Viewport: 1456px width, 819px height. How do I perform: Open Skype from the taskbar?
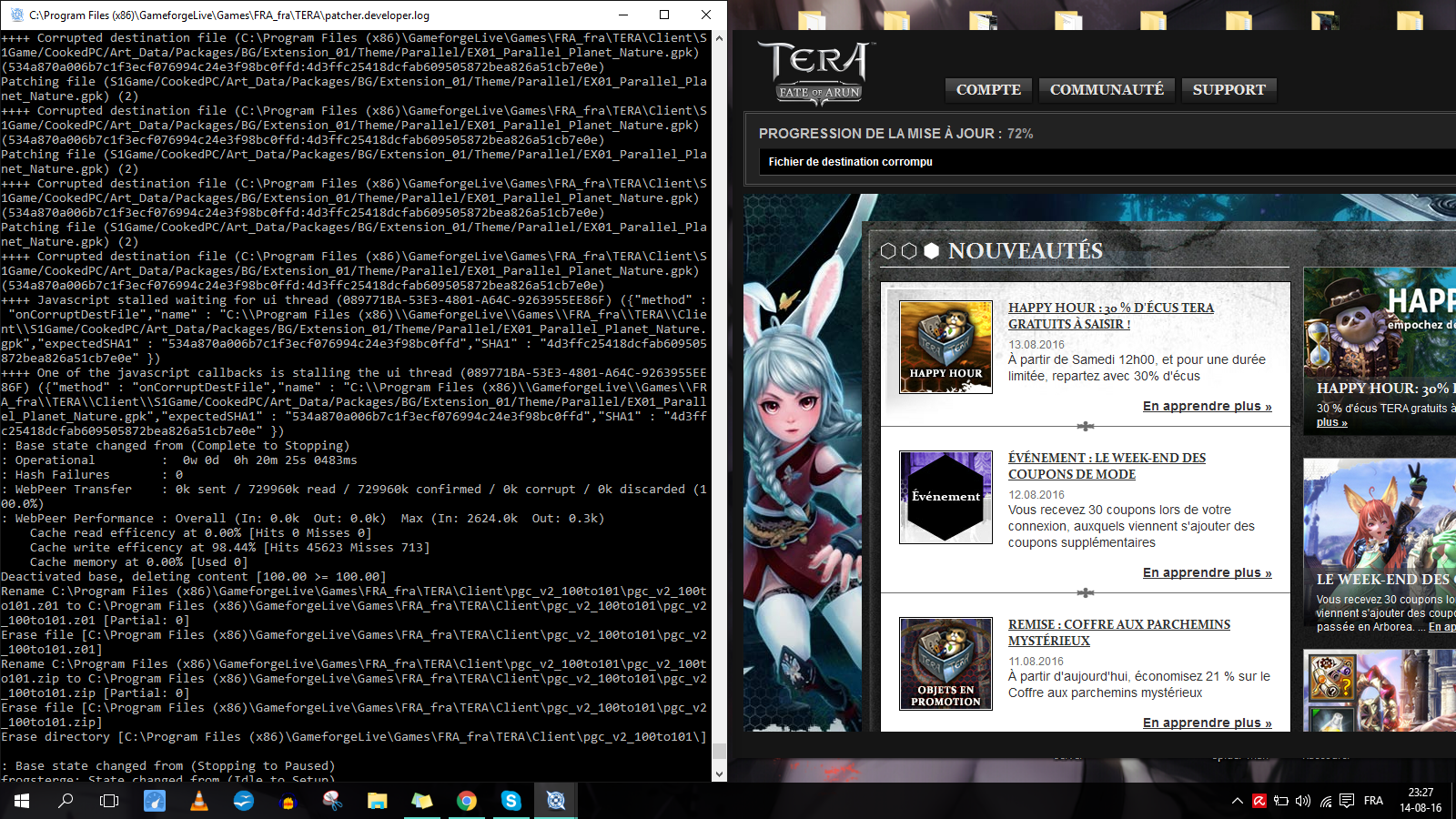tap(511, 801)
